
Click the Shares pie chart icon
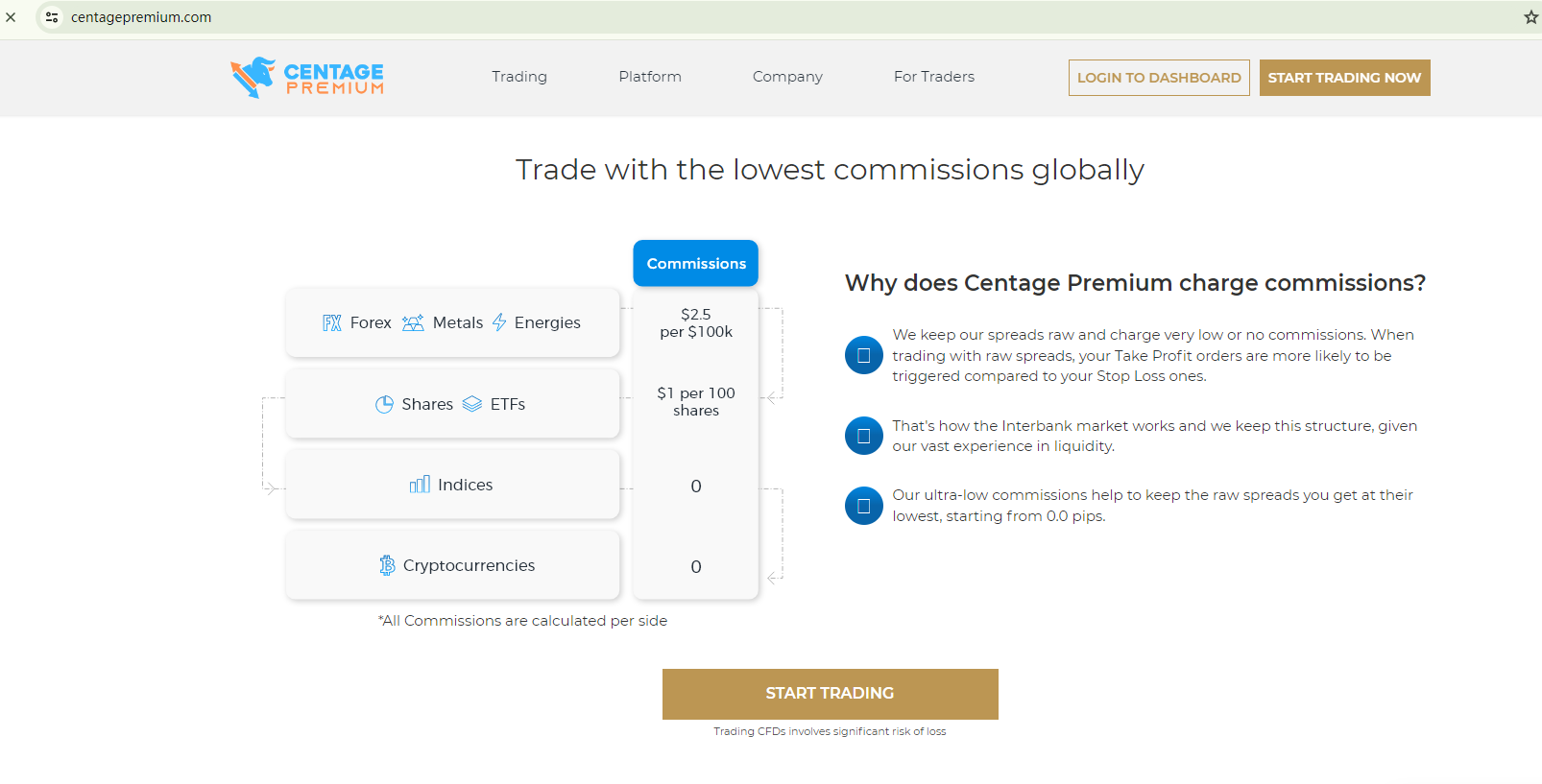tap(384, 404)
